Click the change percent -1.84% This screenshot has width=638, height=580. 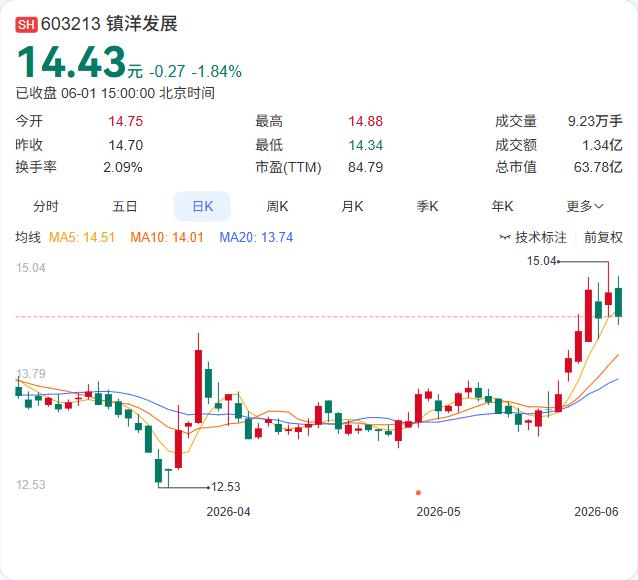pos(216,72)
